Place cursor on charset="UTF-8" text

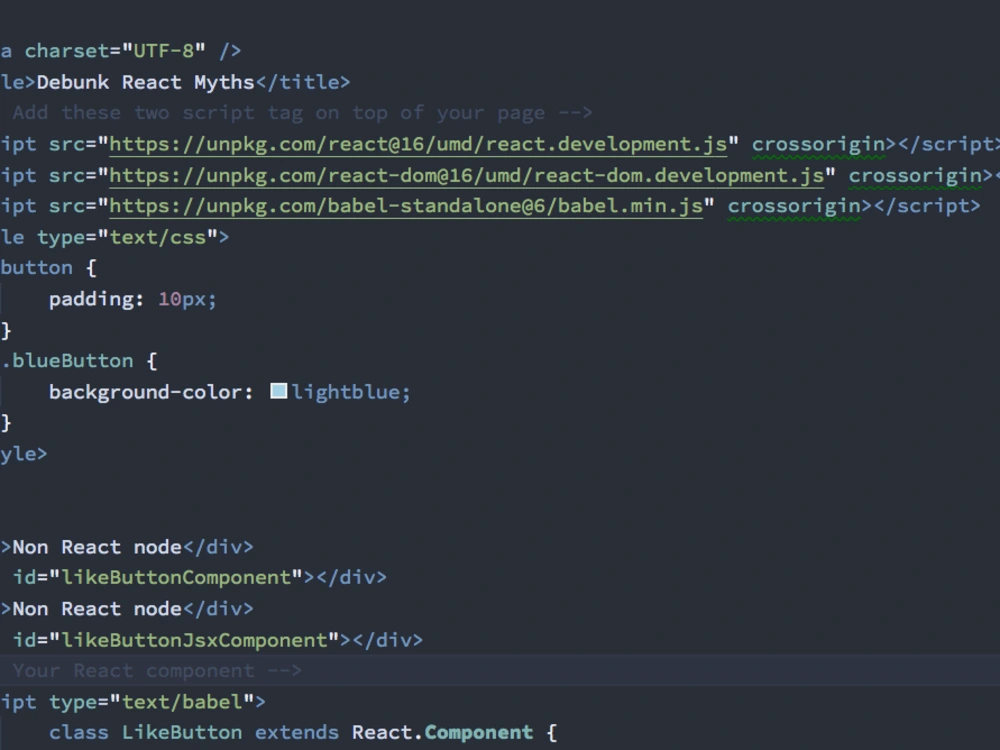(x=115, y=51)
